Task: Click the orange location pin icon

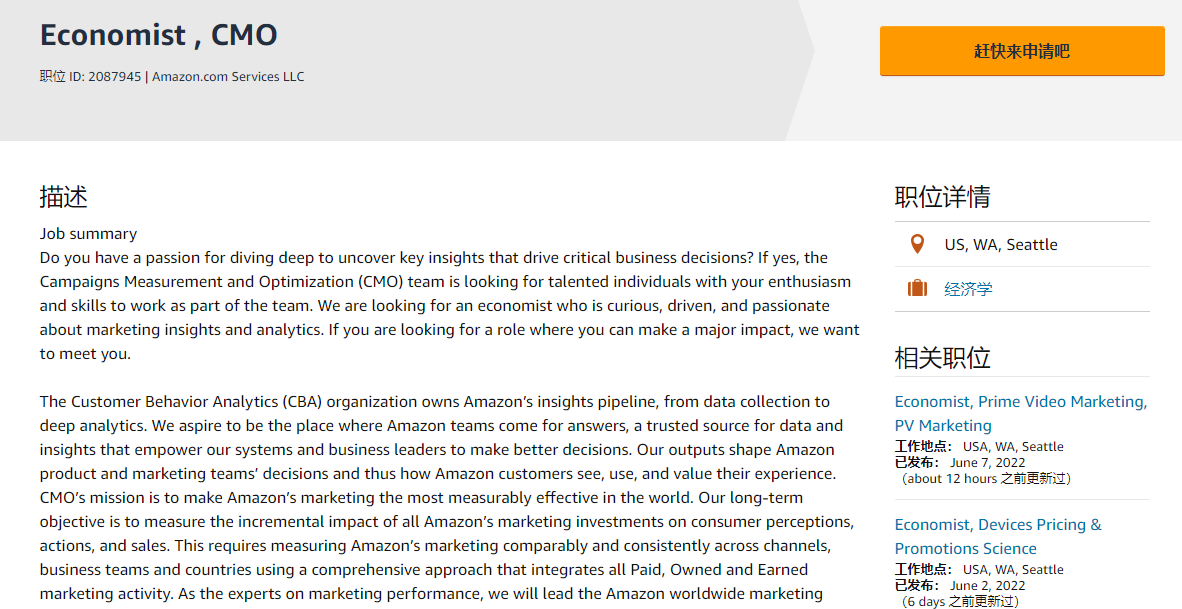Action: [x=917, y=244]
